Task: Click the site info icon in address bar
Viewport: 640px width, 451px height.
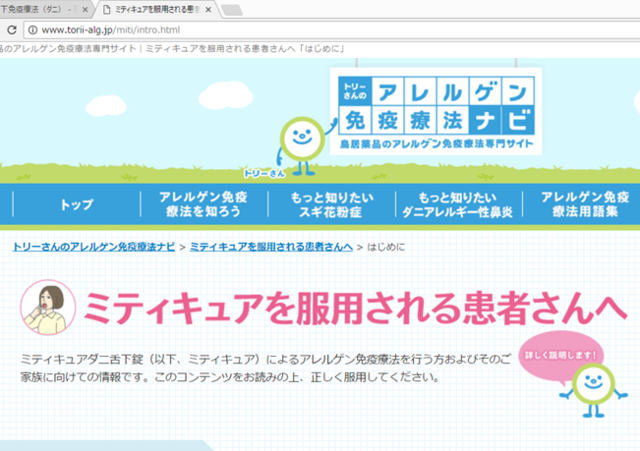Action: click(33, 30)
